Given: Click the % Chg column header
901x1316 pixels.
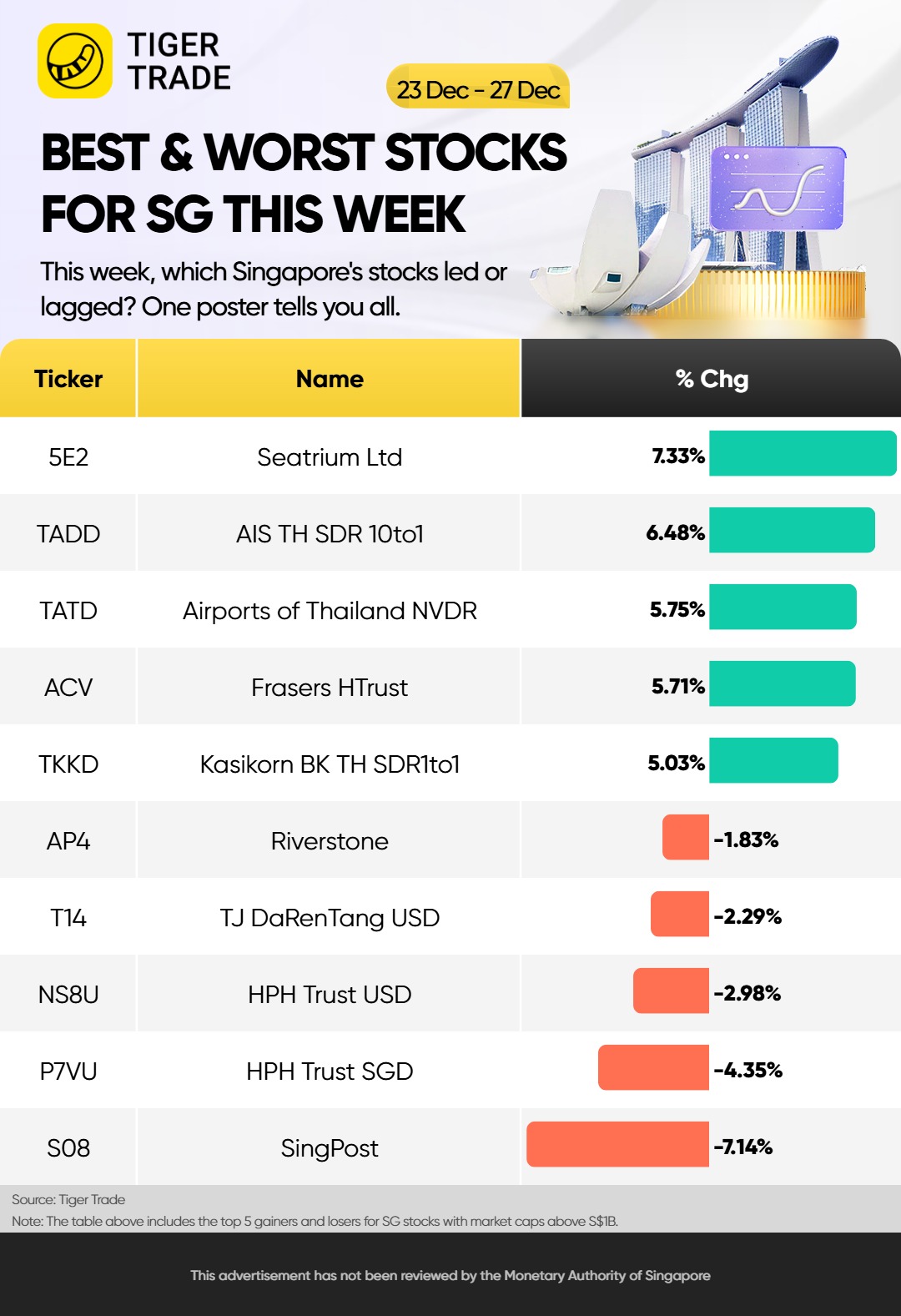Looking at the screenshot, I should 712,378.
